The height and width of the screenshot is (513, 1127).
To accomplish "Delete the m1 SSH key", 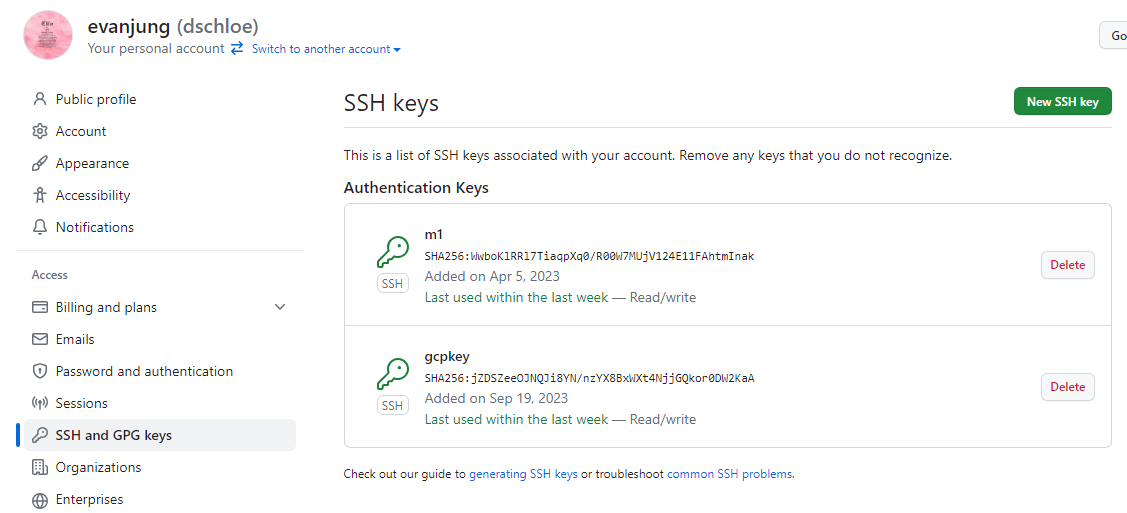I will 1067,264.
